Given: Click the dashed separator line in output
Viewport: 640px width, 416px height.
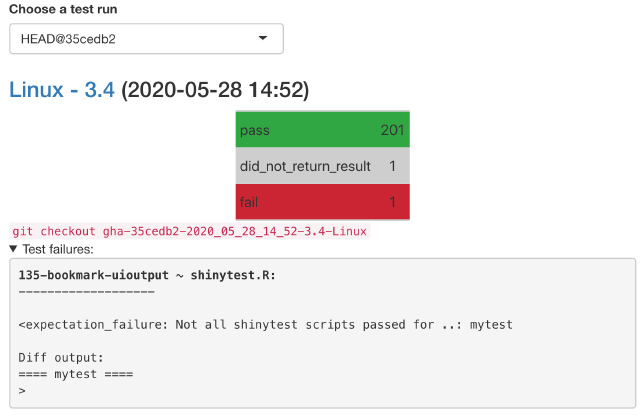Looking at the screenshot, I should 86,291.
